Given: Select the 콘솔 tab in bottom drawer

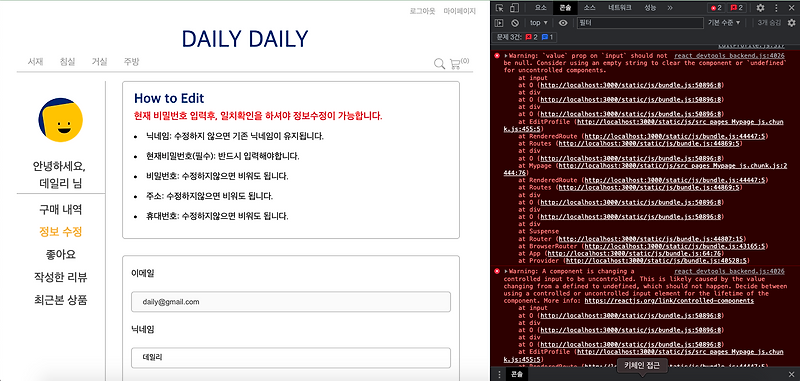Looking at the screenshot, I should point(517,374).
